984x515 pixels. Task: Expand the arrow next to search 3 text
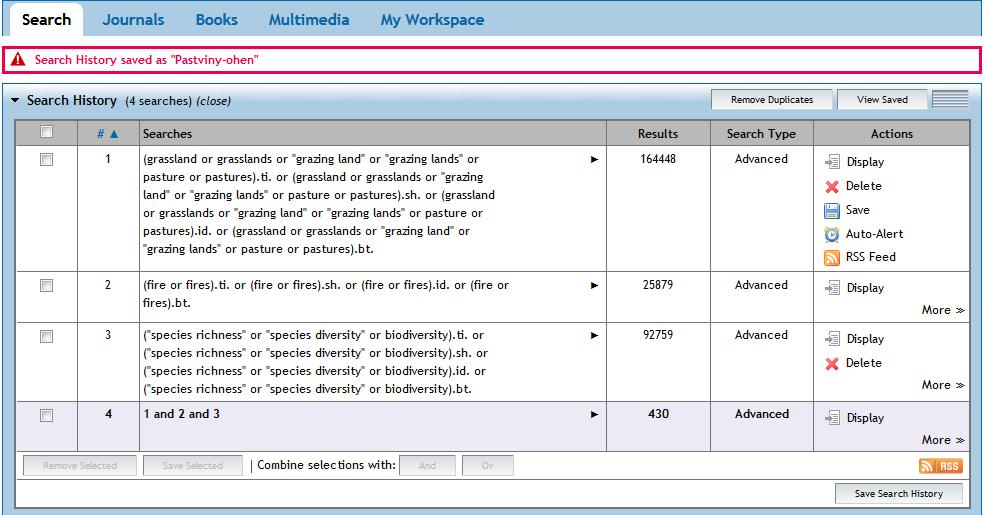point(594,336)
